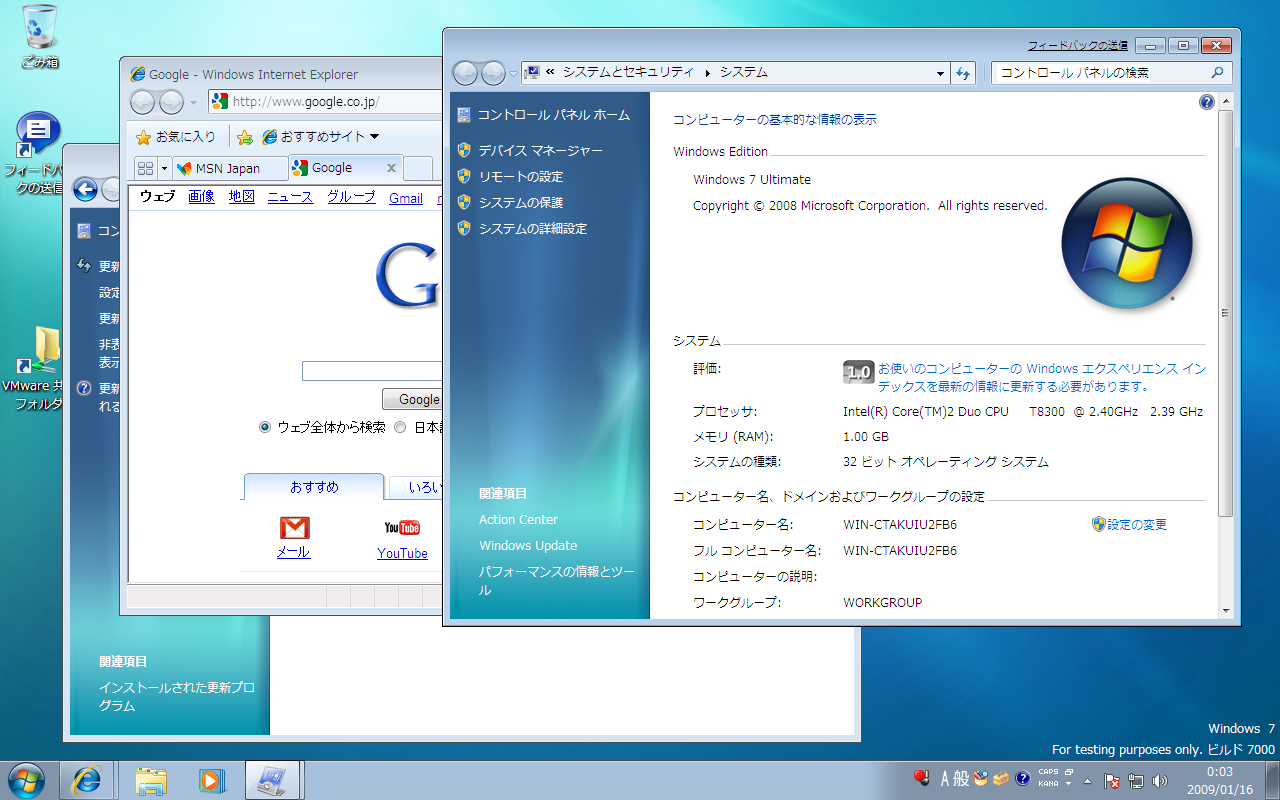Click the Show desktop button at taskbar end
Screen dimensions: 1280x800
[x=1271, y=780]
